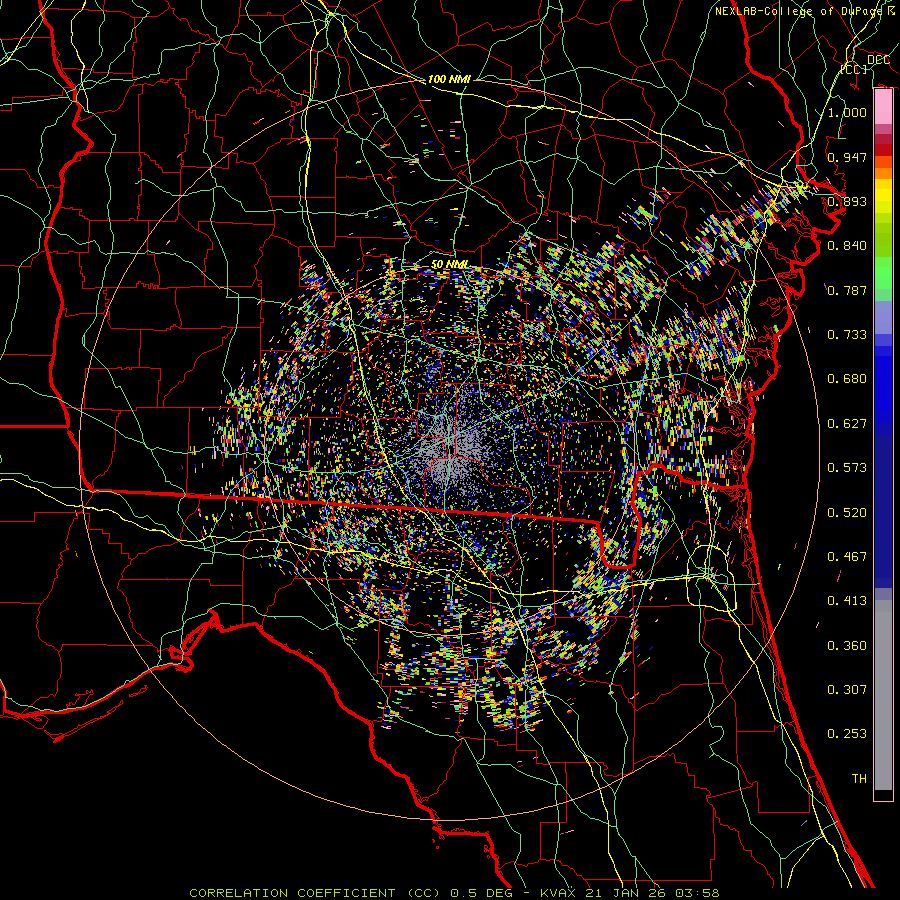Image resolution: width=900 pixels, height=900 pixels.
Task: Click the pink top segment of the color bar
Action: [883, 107]
